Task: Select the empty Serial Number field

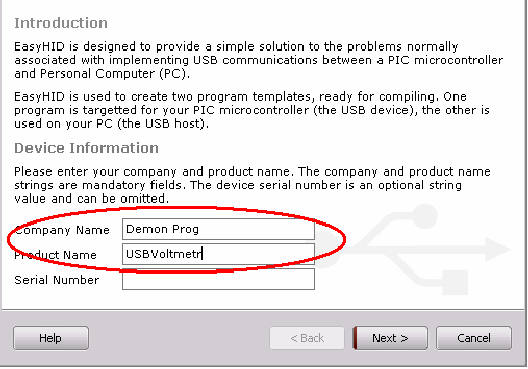Action: click(218, 279)
